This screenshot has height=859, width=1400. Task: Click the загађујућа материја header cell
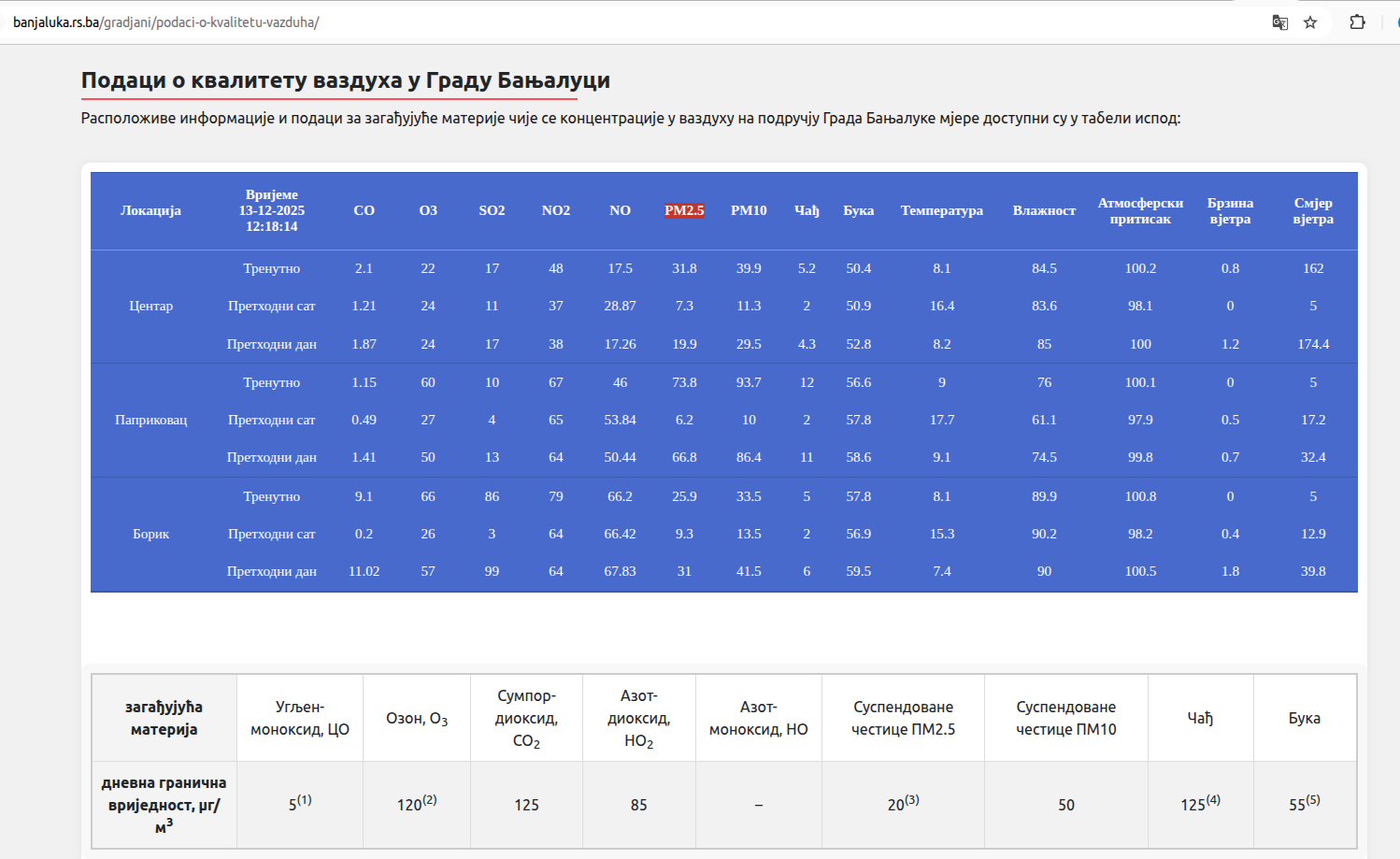point(164,718)
